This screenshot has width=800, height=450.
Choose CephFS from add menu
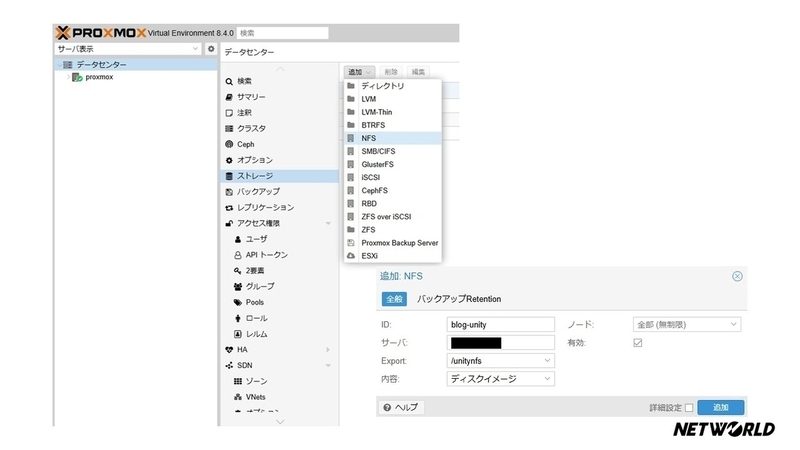click(x=393, y=191)
